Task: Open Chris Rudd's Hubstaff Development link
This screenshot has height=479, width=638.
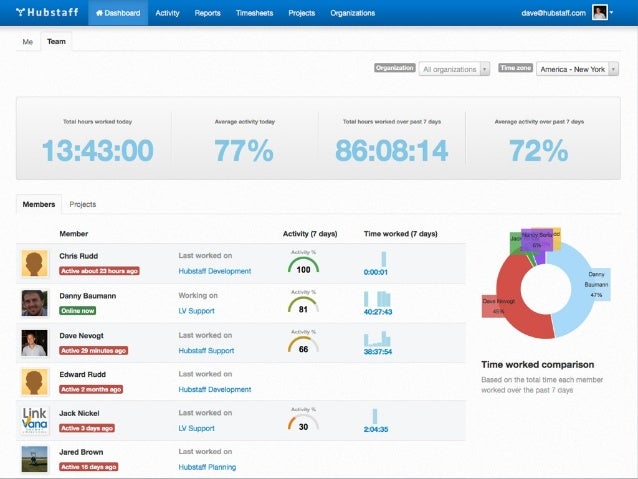Action: 215,271
